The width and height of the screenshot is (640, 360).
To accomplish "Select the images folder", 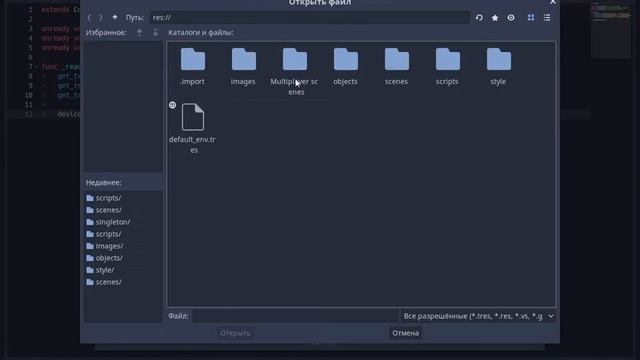I will click(243, 67).
